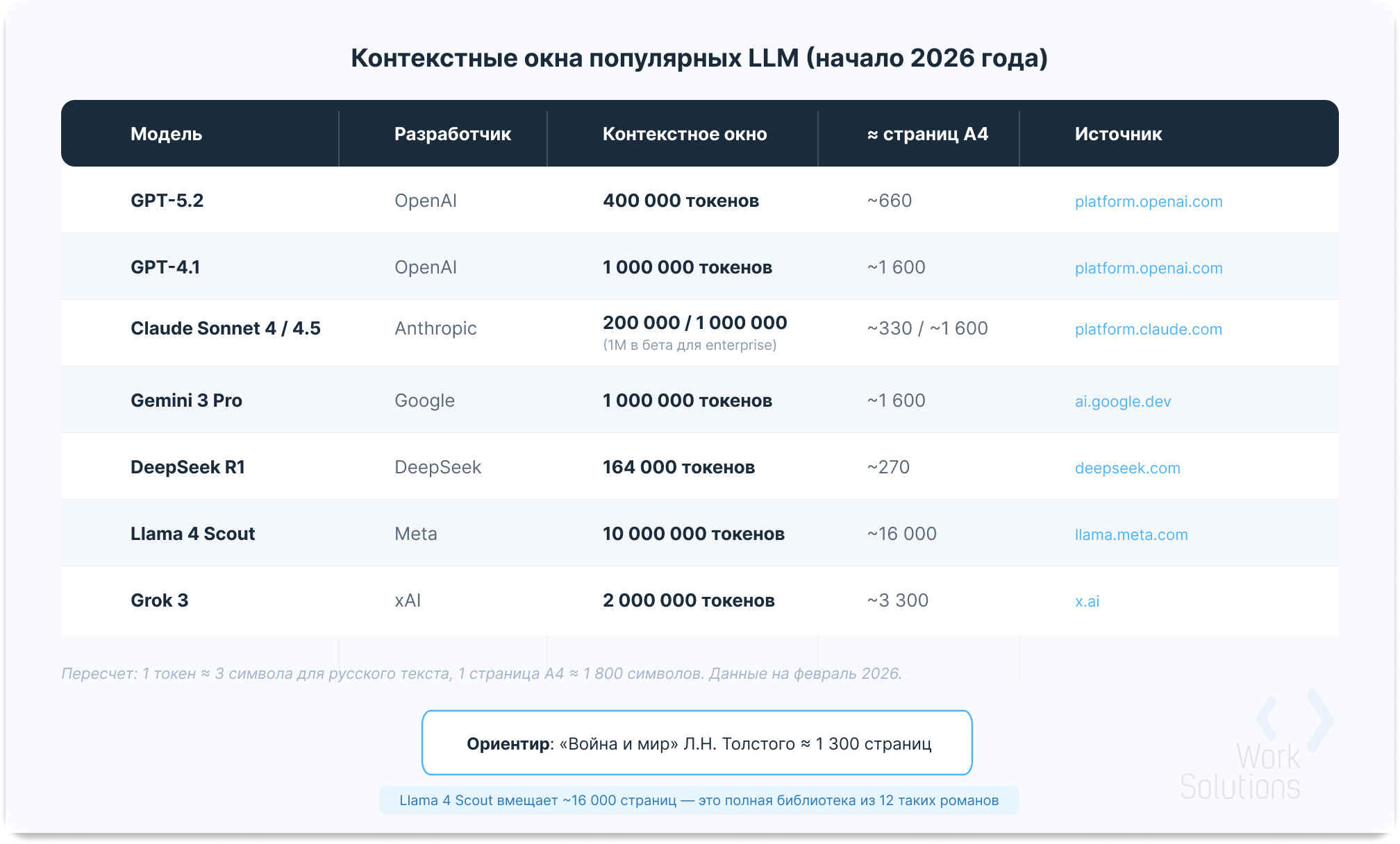
Task: Open the platform.claude.com source link
Action: (1148, 329)
